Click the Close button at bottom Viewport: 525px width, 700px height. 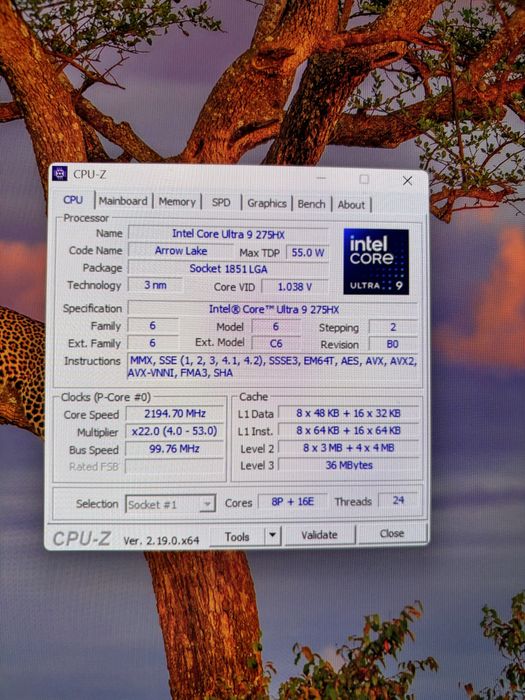(x=392, y=533)
